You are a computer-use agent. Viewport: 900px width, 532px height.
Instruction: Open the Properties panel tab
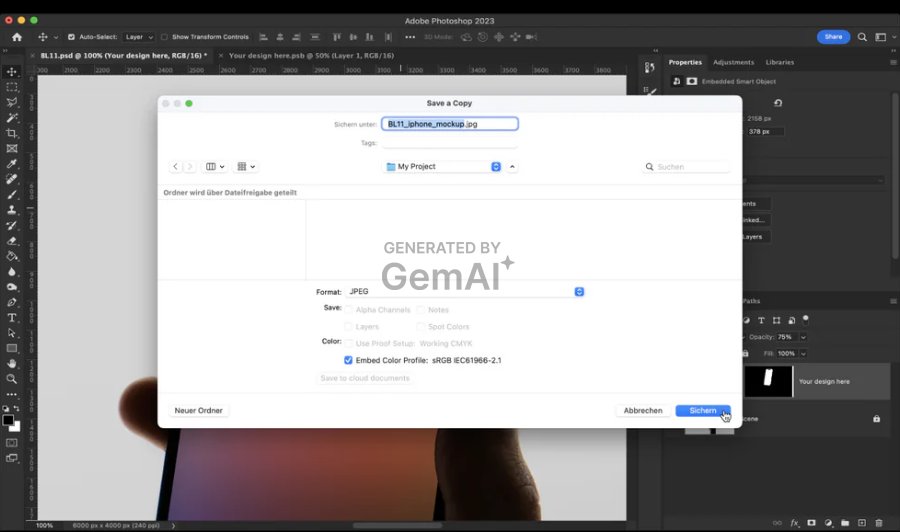point(685,62)
